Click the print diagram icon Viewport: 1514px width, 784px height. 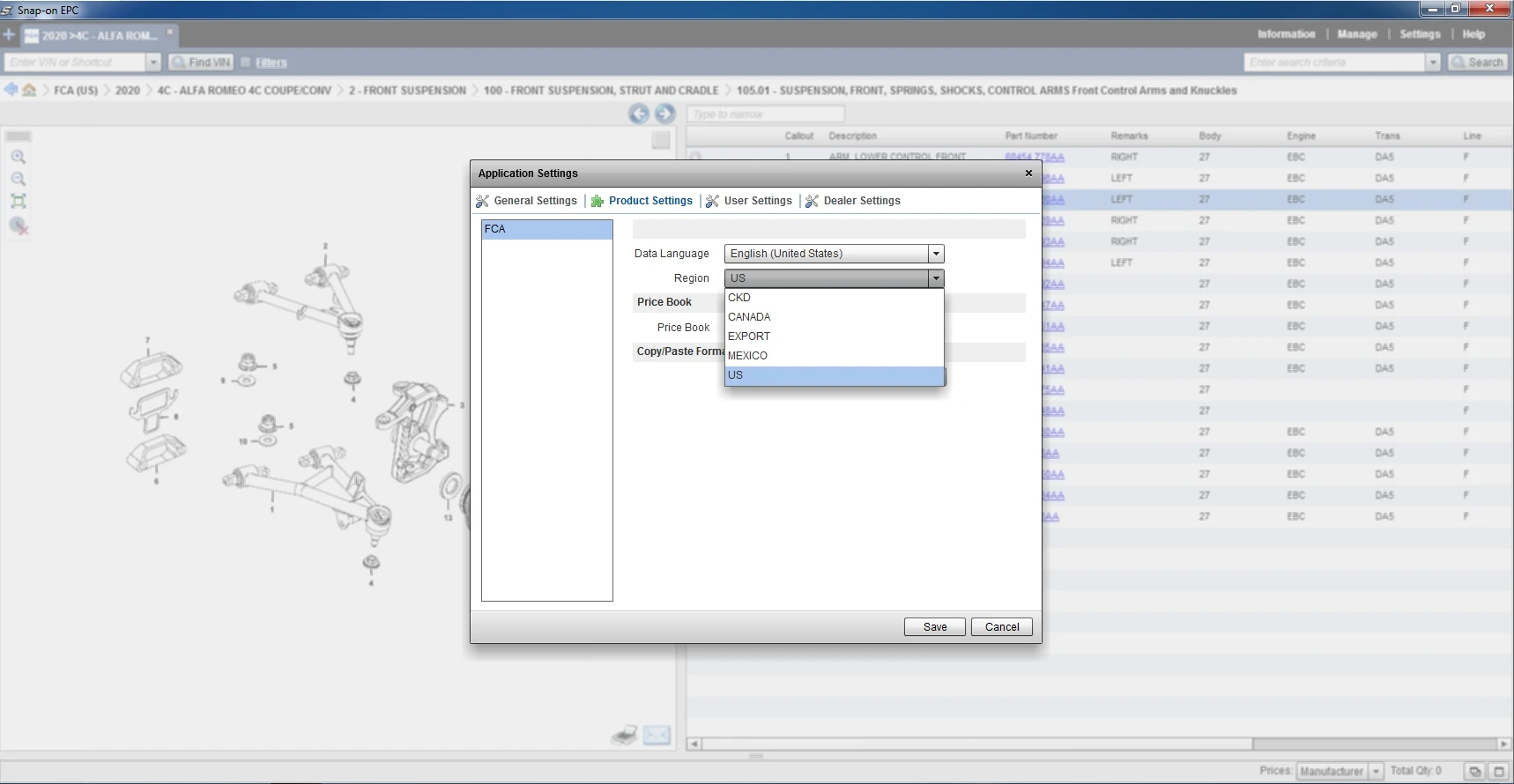[625, 736]
